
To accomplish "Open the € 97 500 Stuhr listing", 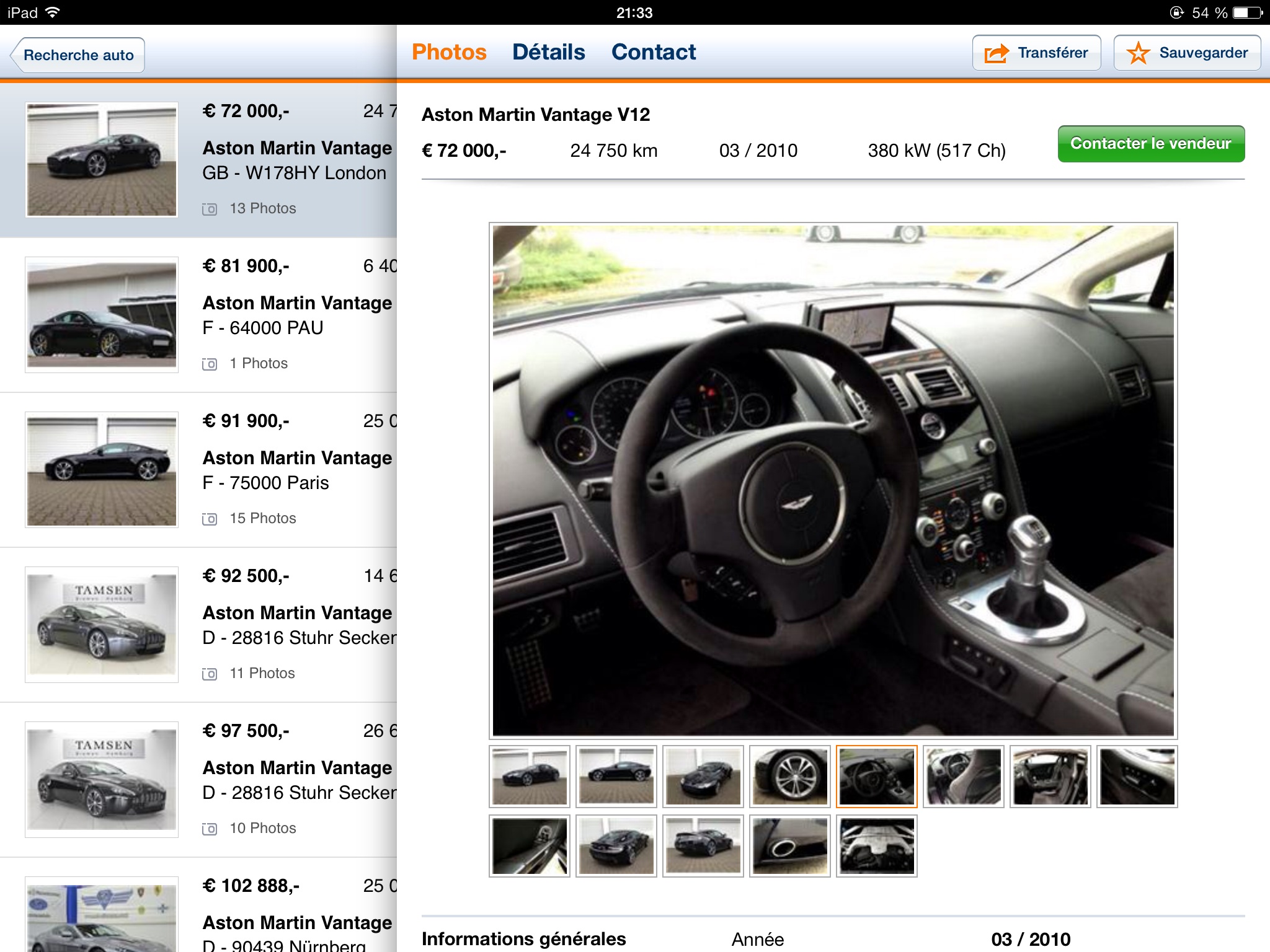I will pyautogui.click(x=198, y=780).
